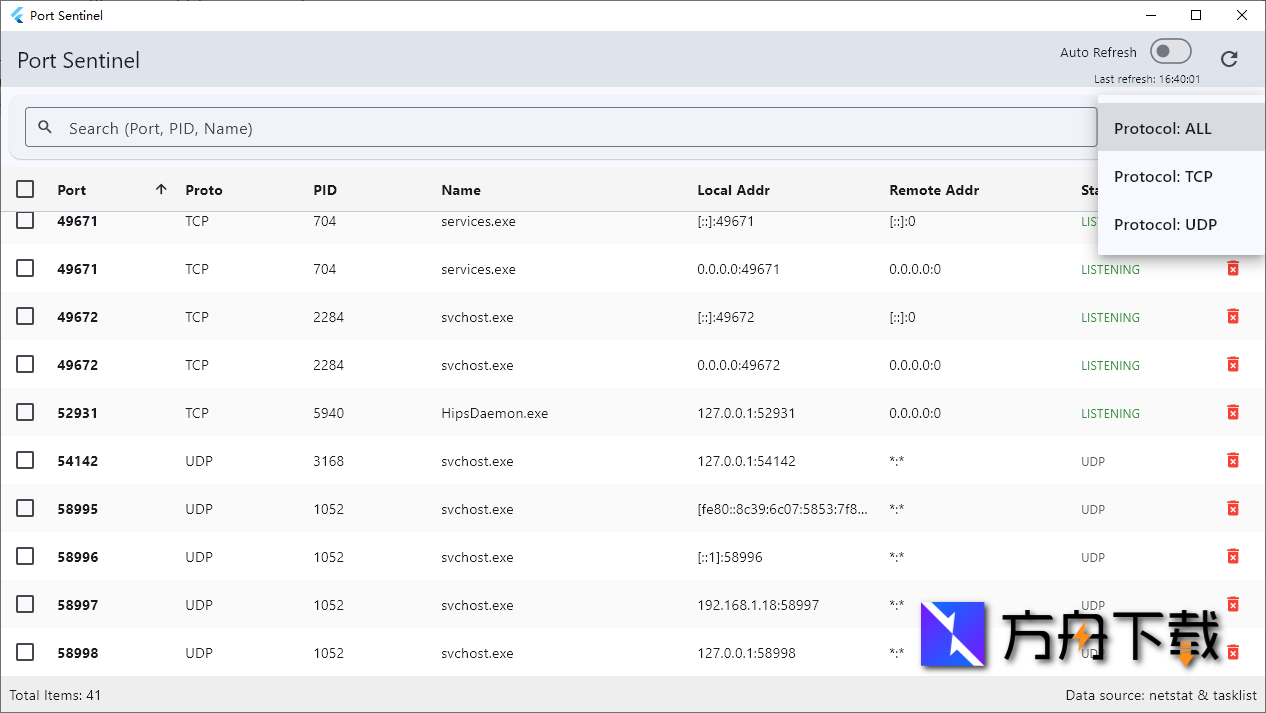1266x713 pixels.
Task: Choose Protocol: TCP option
Action: click(x=1163, y=177)
